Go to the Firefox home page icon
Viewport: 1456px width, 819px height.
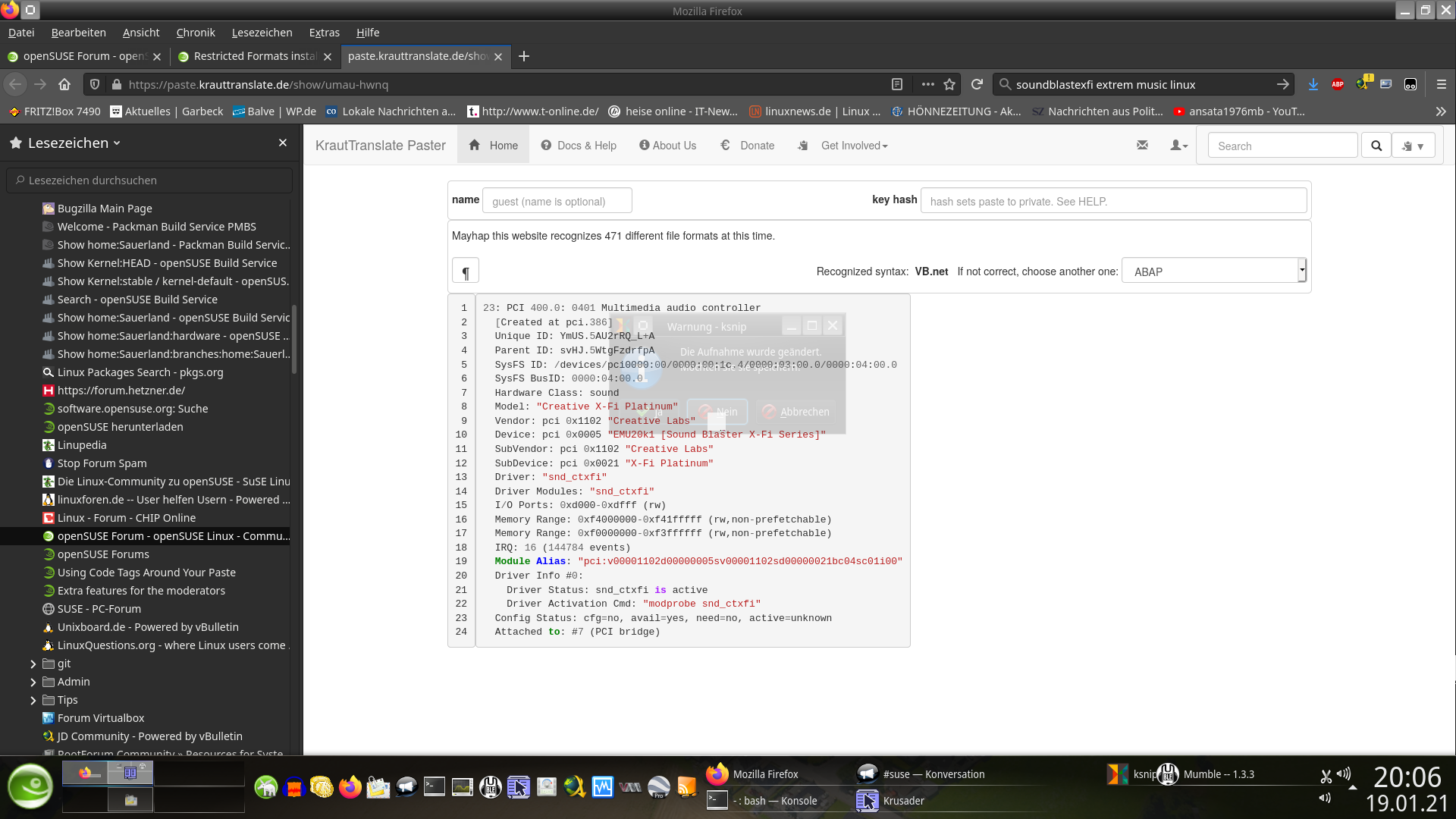pyautogui.click(x=64, y=84)
